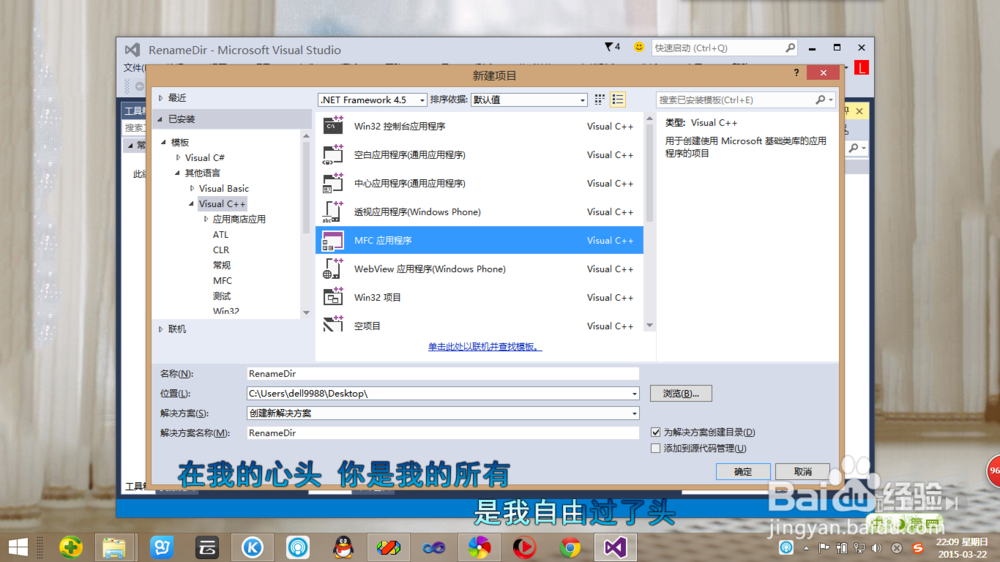The image size is (1000, 562).
Task: Click volume speaker icon in system tray
Action: coord(877,548)
